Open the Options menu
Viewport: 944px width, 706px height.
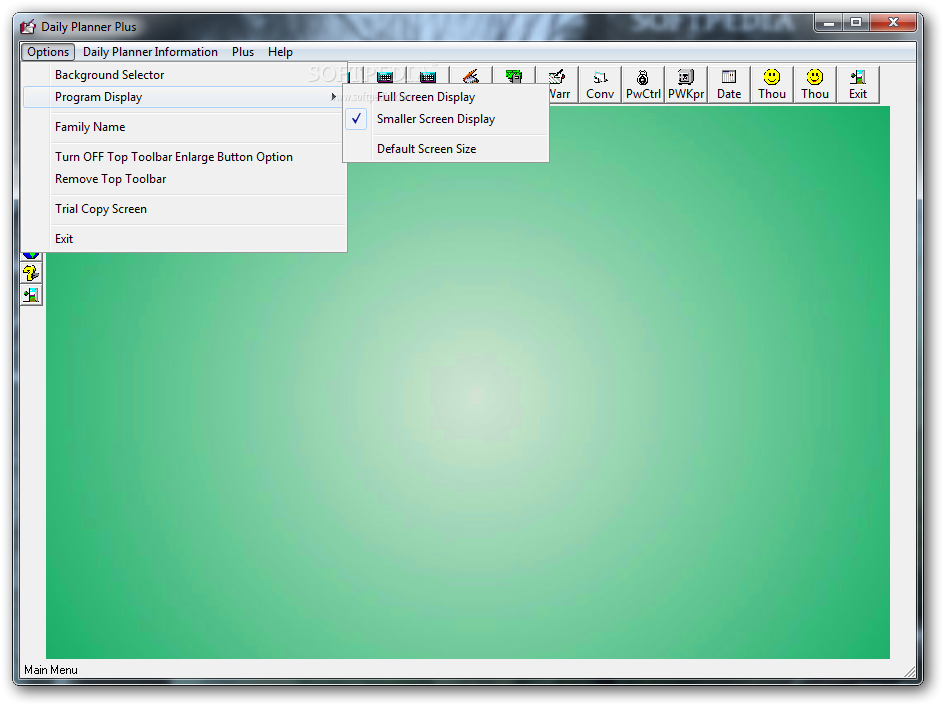coord(48,52)
